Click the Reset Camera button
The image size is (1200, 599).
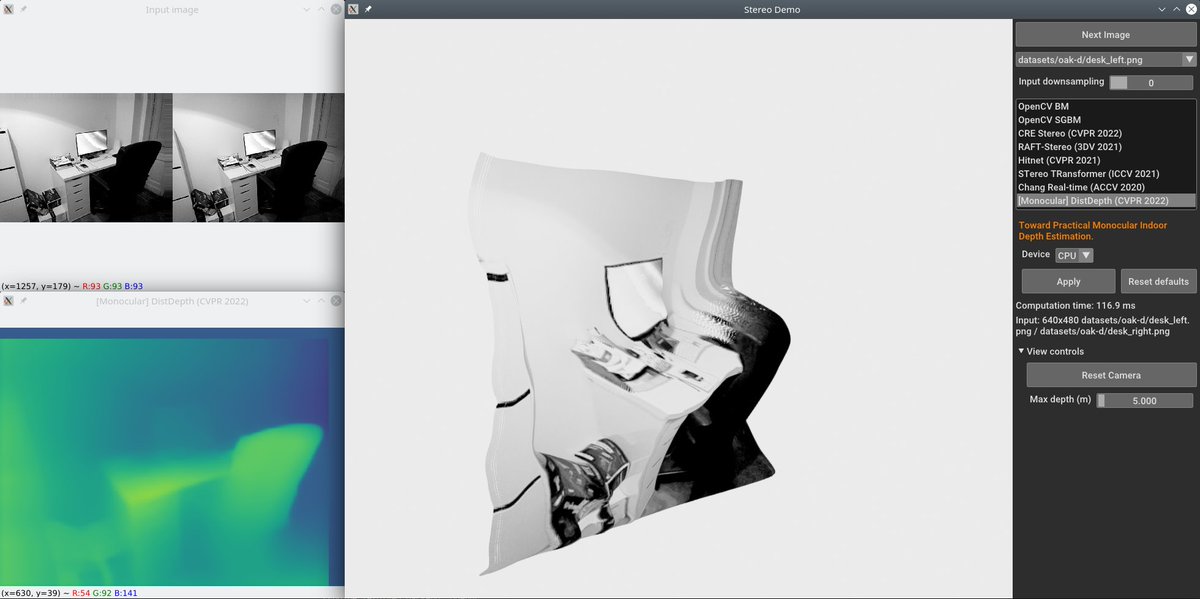pos(1111,375)
